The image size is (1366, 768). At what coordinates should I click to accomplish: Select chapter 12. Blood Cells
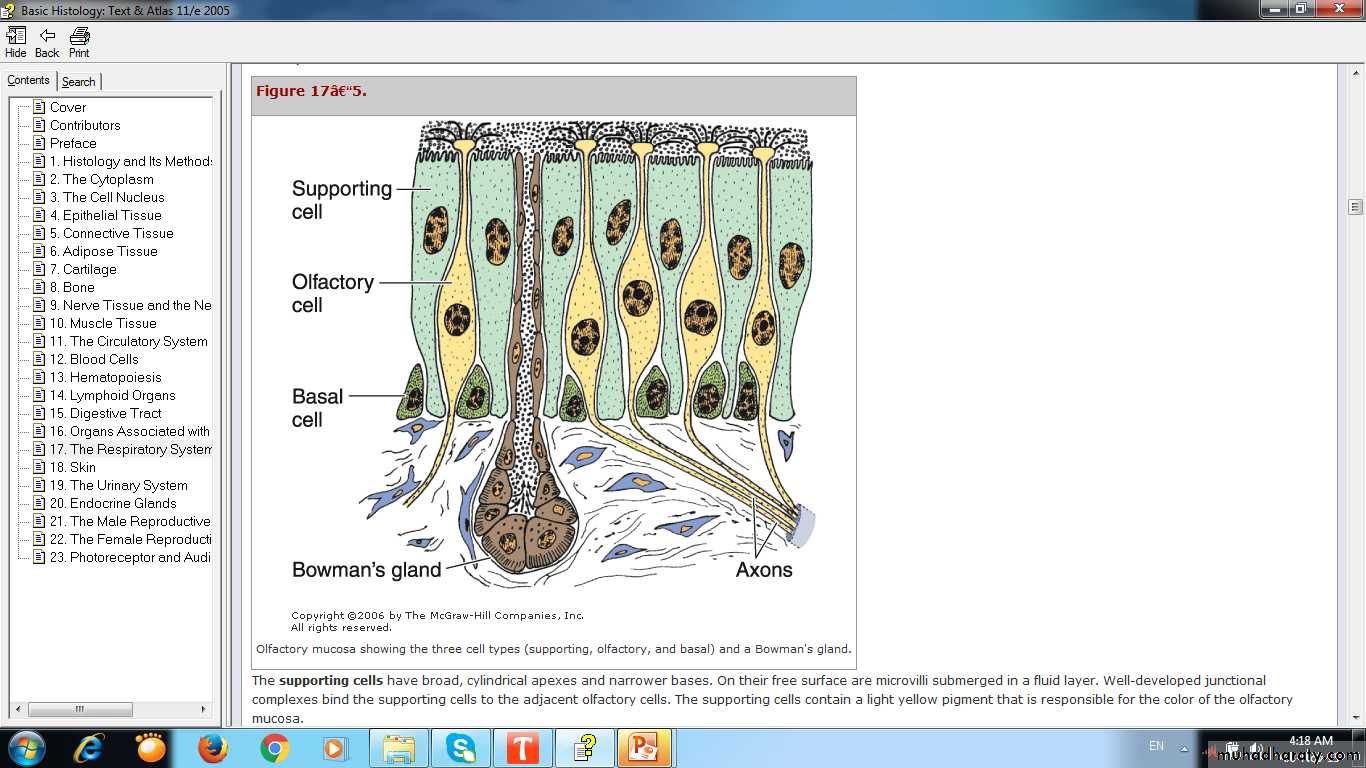tap(104, 359)
